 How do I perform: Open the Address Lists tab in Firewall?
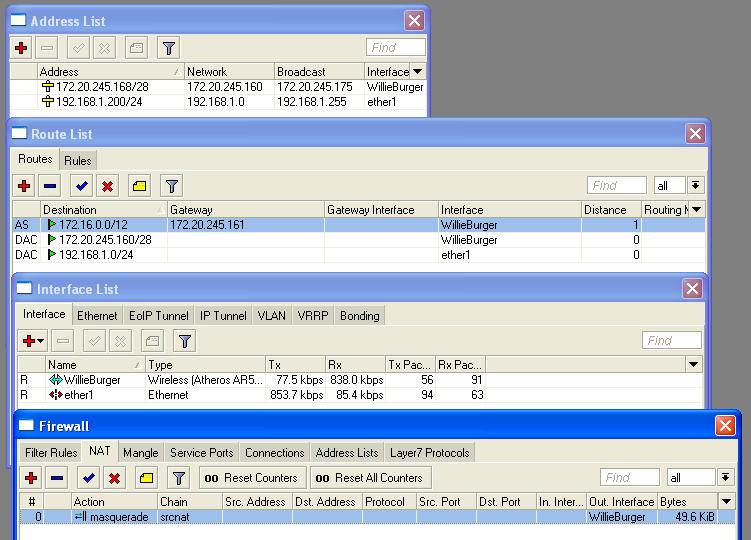pos(347,453)
